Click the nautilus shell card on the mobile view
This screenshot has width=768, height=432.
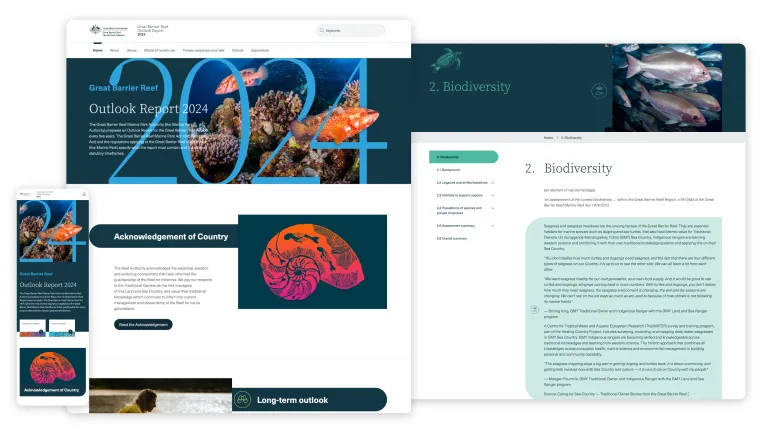[52, 371]
